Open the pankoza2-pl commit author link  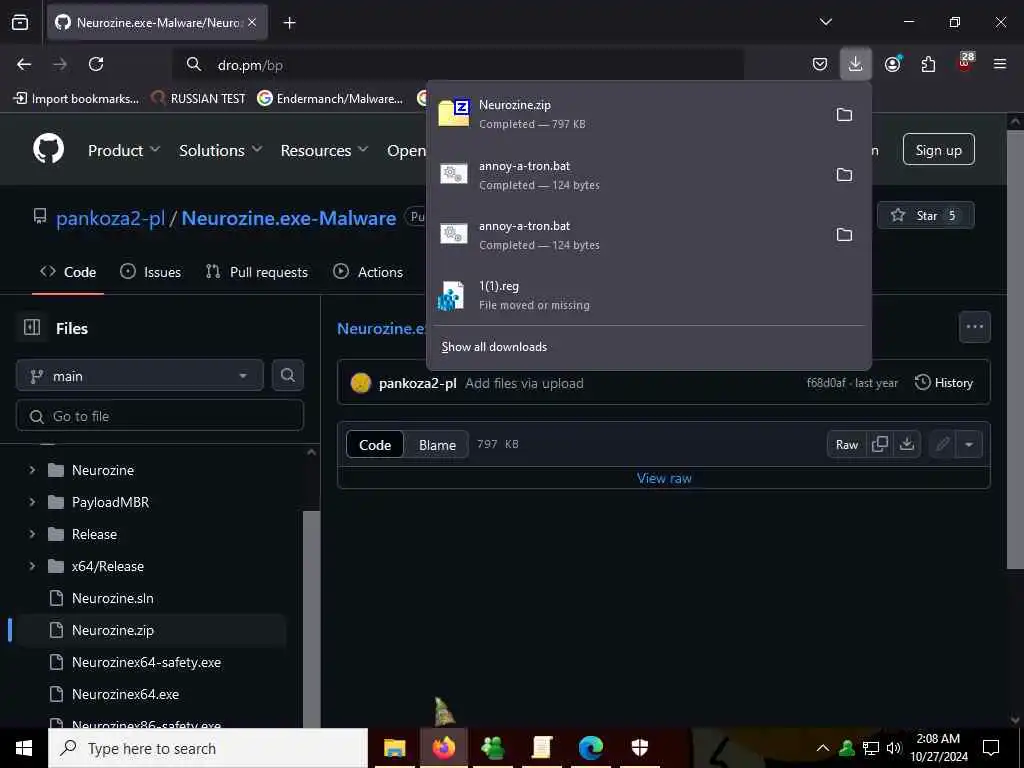pyautogui.click(x=417, y=383)
